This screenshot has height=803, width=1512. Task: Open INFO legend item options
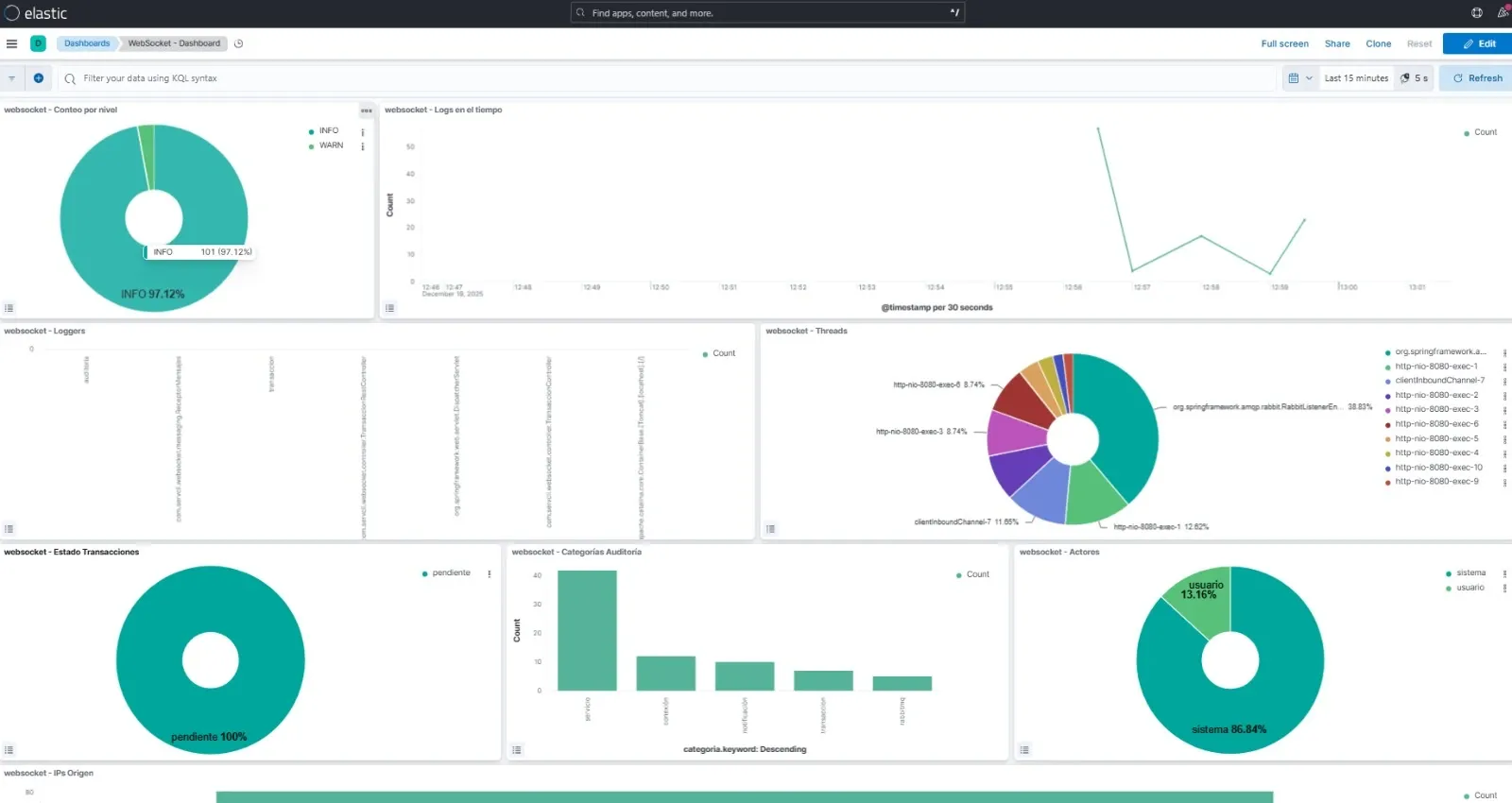point(363,131)
